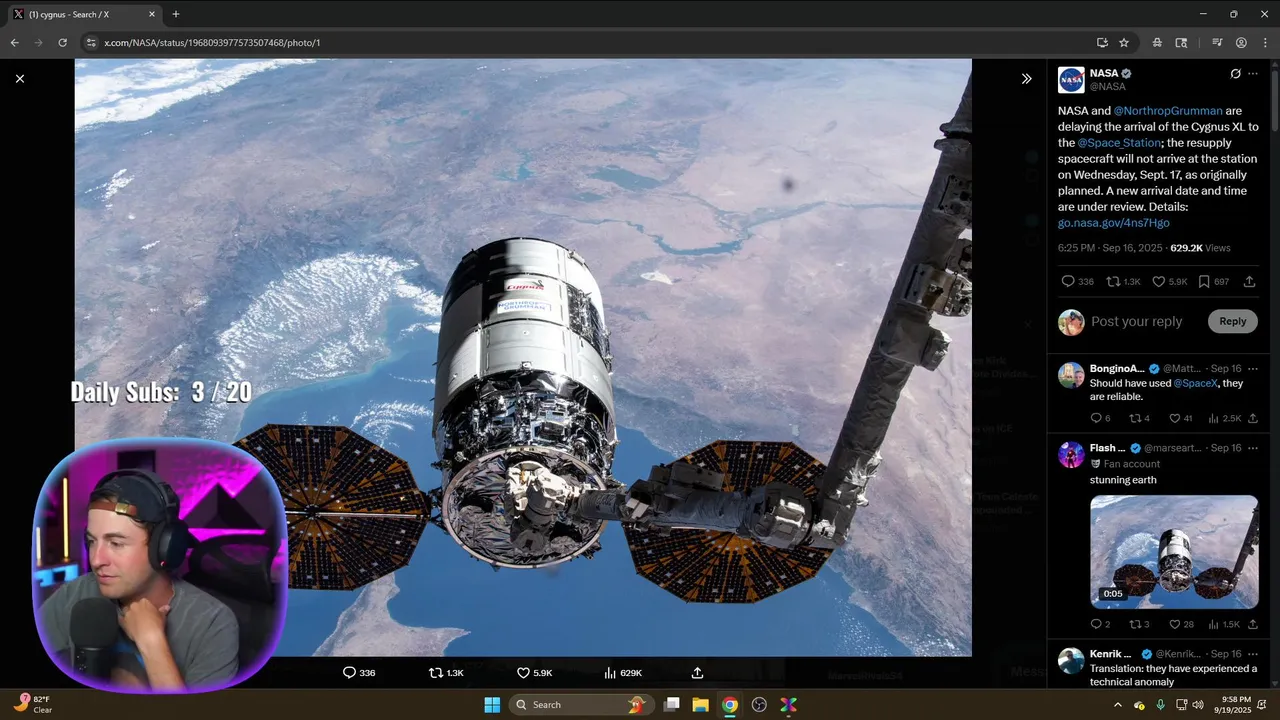Open the @SpaceX mention in BonginoA... reply
The image size is (1280, 720).
[x=1194, y=383]
